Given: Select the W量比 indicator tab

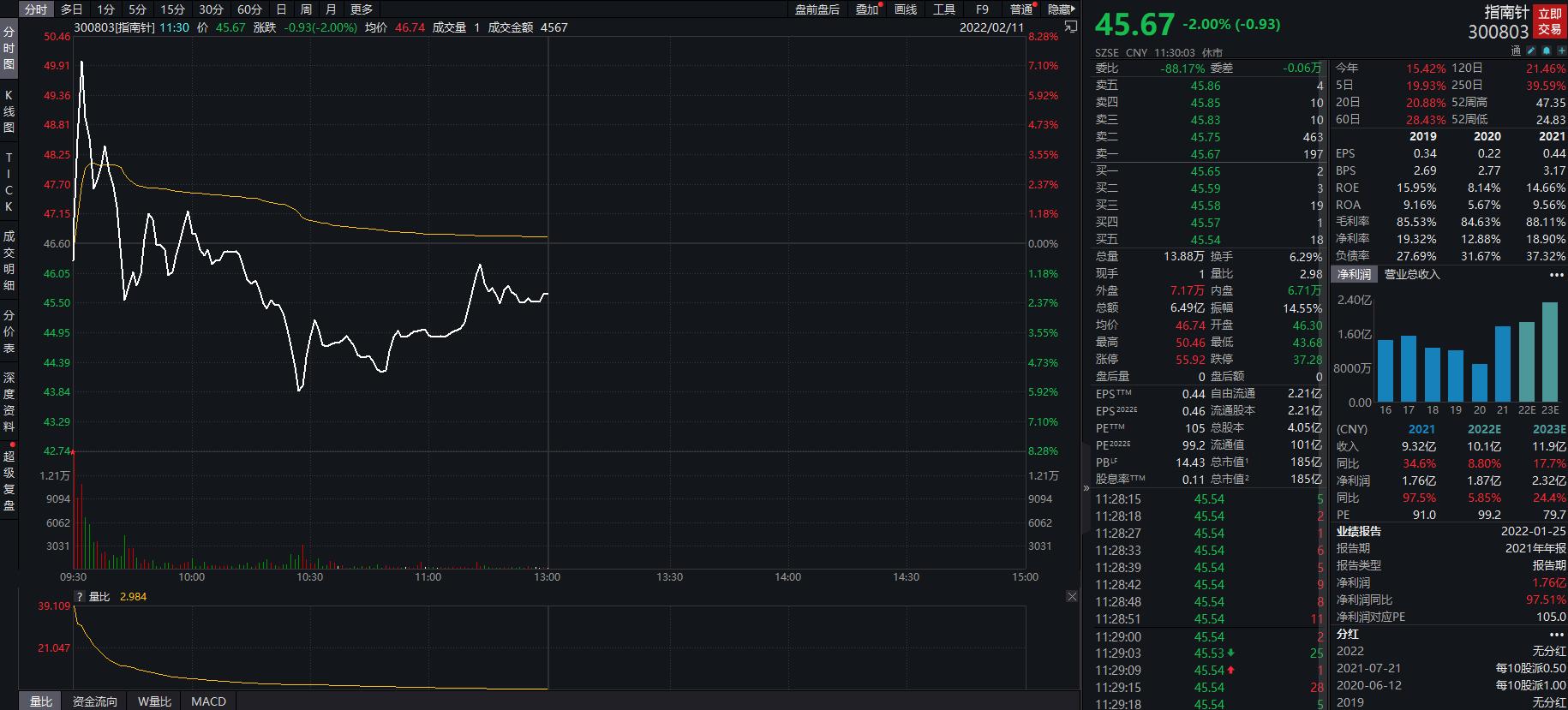Looking at the screenshot, I should pyautogui.click(x=154, y=701).
